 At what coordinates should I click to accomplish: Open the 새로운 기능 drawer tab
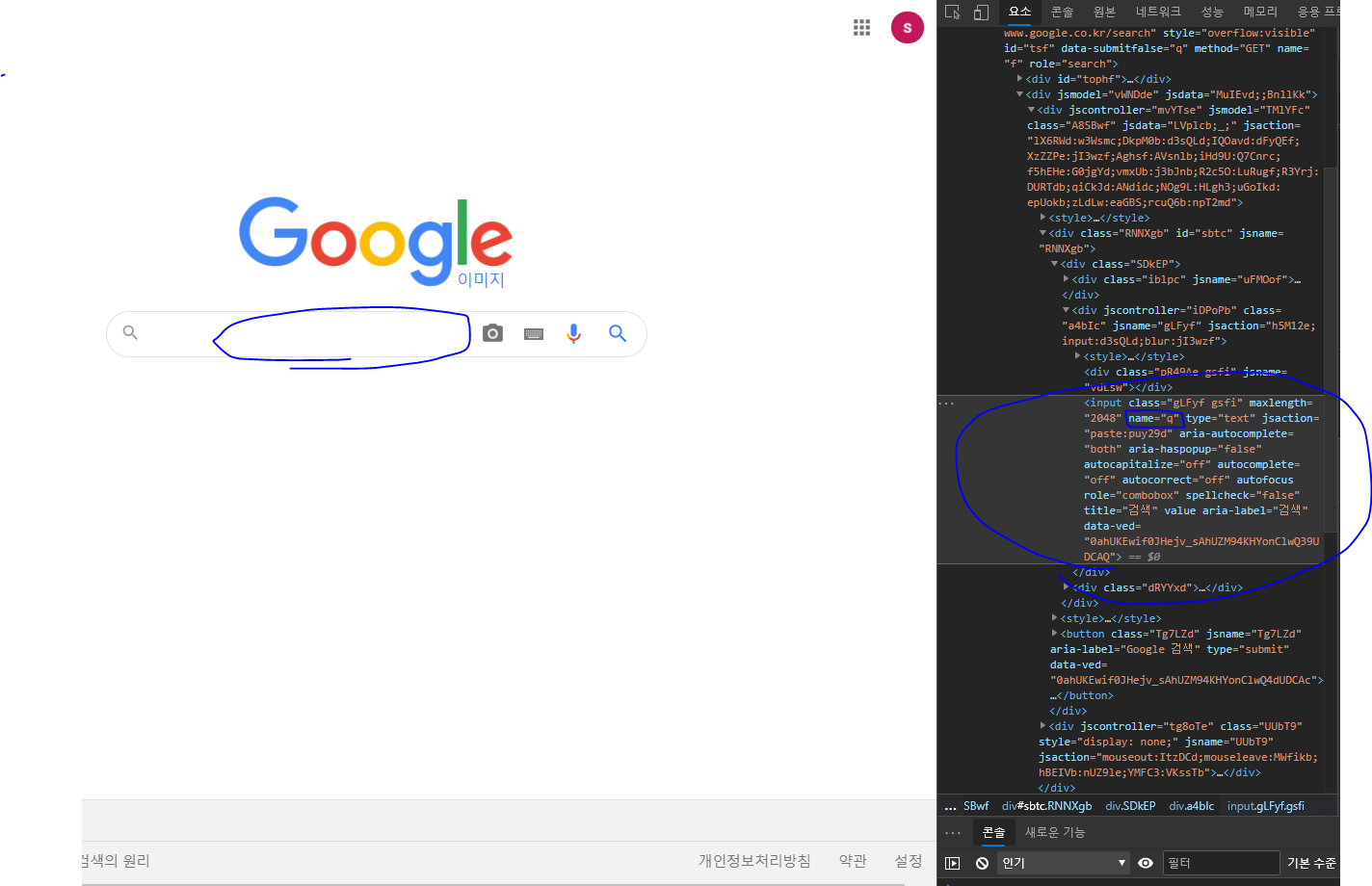(1055, 832)
